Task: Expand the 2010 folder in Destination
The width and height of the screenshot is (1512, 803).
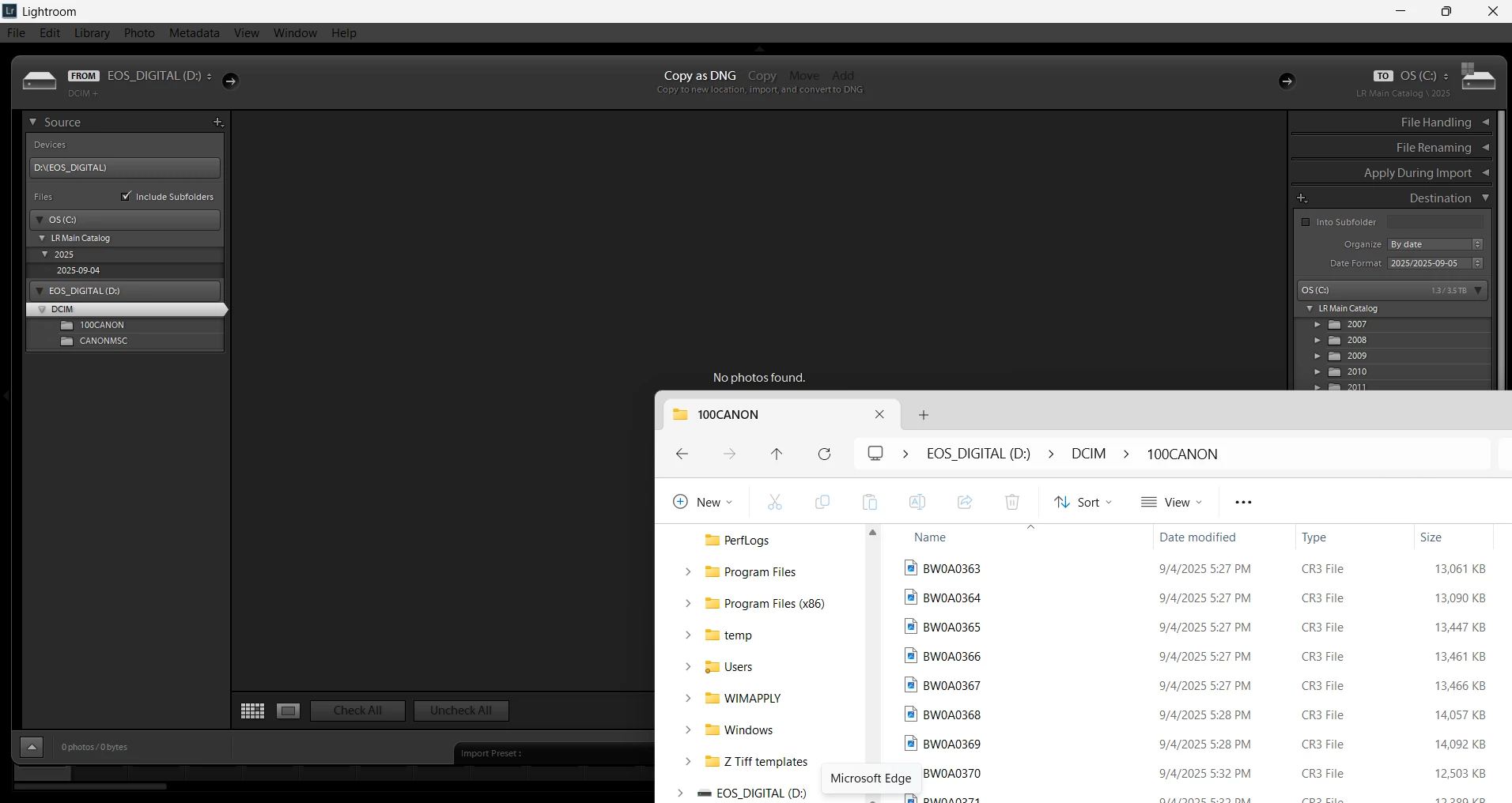Action: point(1317,372)
